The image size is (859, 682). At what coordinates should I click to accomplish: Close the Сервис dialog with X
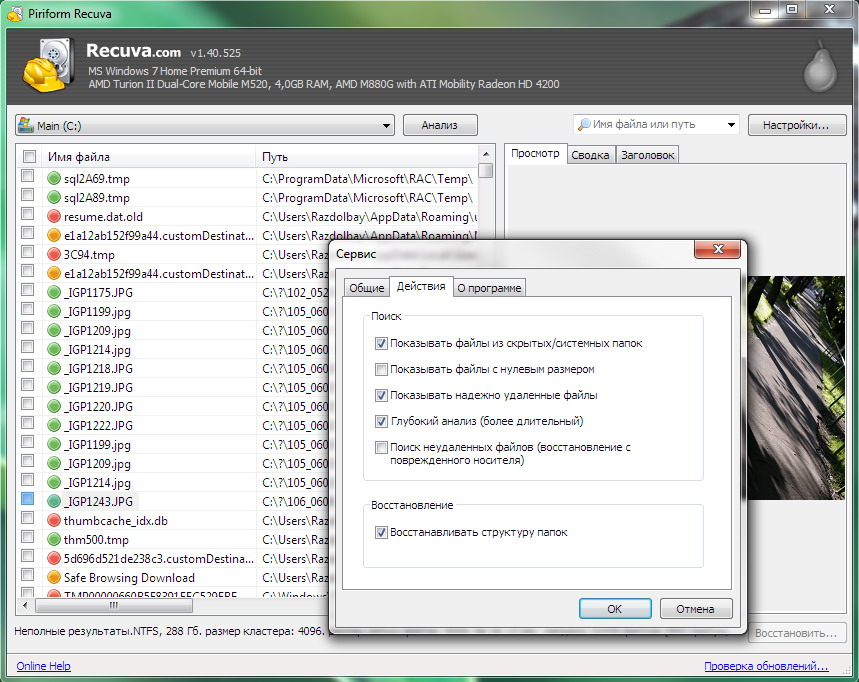point(717,249)
